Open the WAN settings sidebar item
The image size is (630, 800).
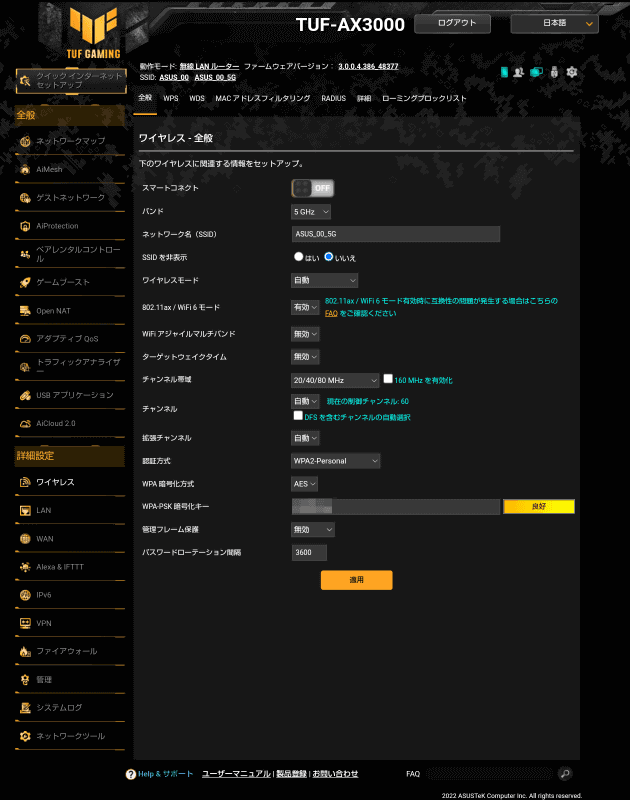[x=70, y=539]
